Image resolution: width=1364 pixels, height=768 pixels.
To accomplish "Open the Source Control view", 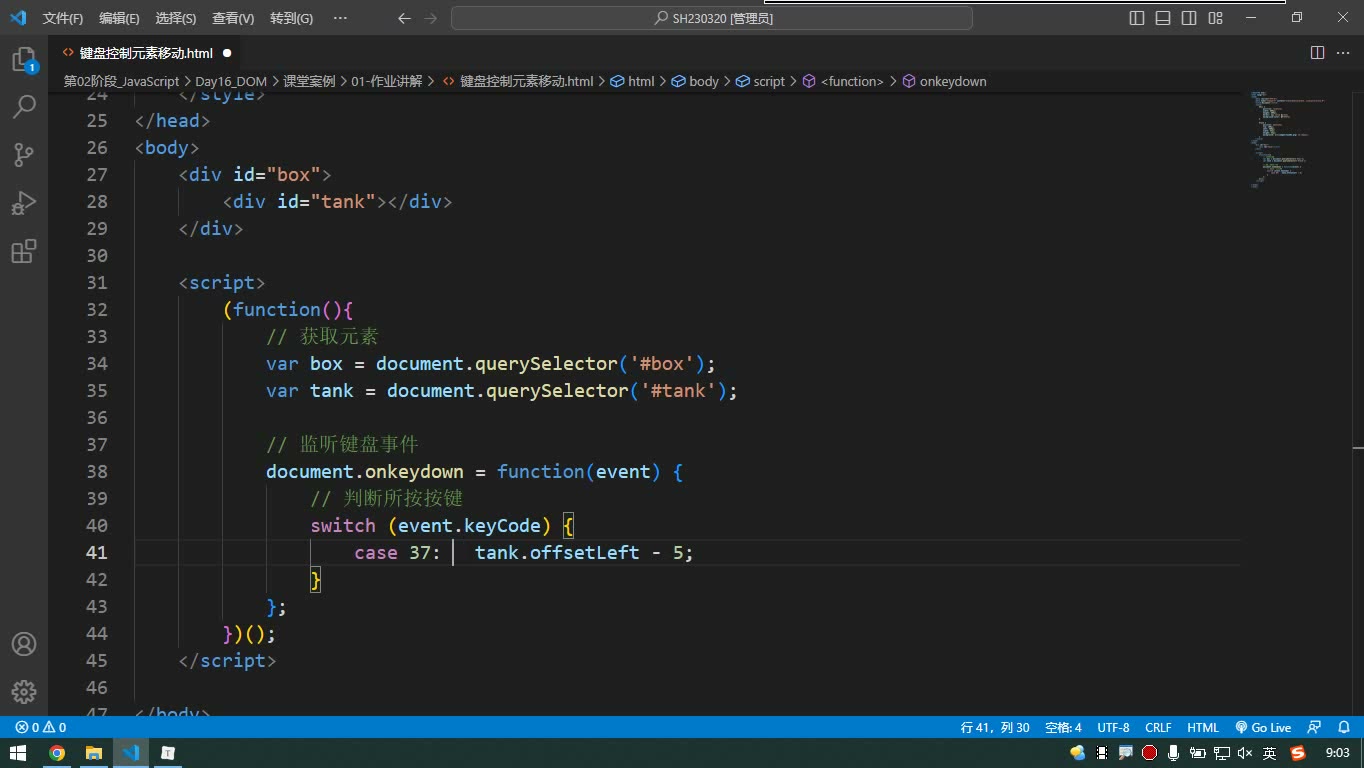I will coord(24,154).
